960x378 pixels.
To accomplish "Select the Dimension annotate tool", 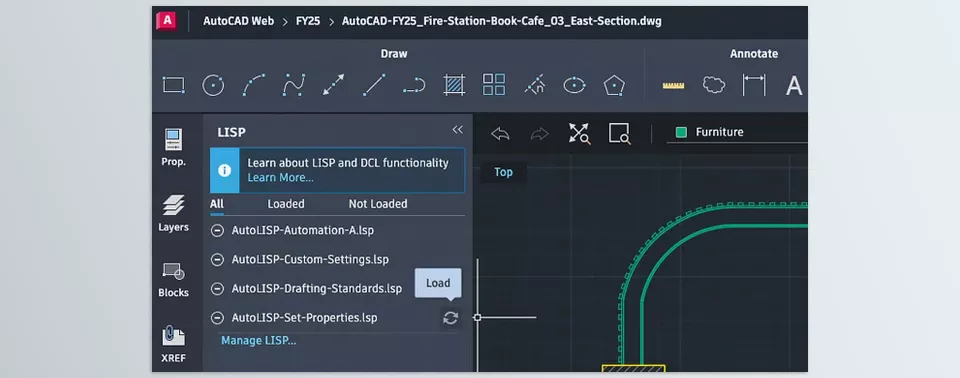I will pos(754,85).
